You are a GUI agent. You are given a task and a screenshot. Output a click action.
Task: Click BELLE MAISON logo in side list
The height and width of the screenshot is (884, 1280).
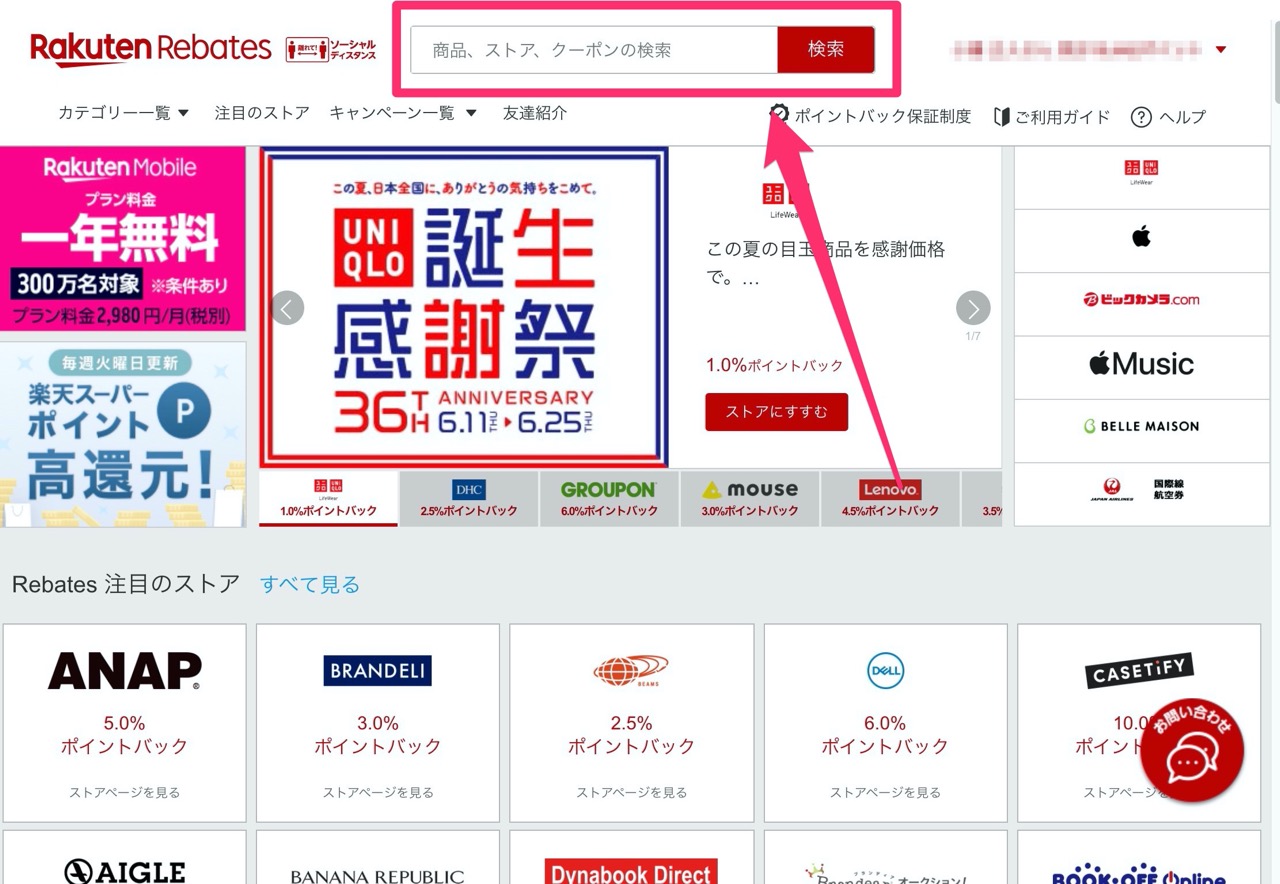[1141, 426]
